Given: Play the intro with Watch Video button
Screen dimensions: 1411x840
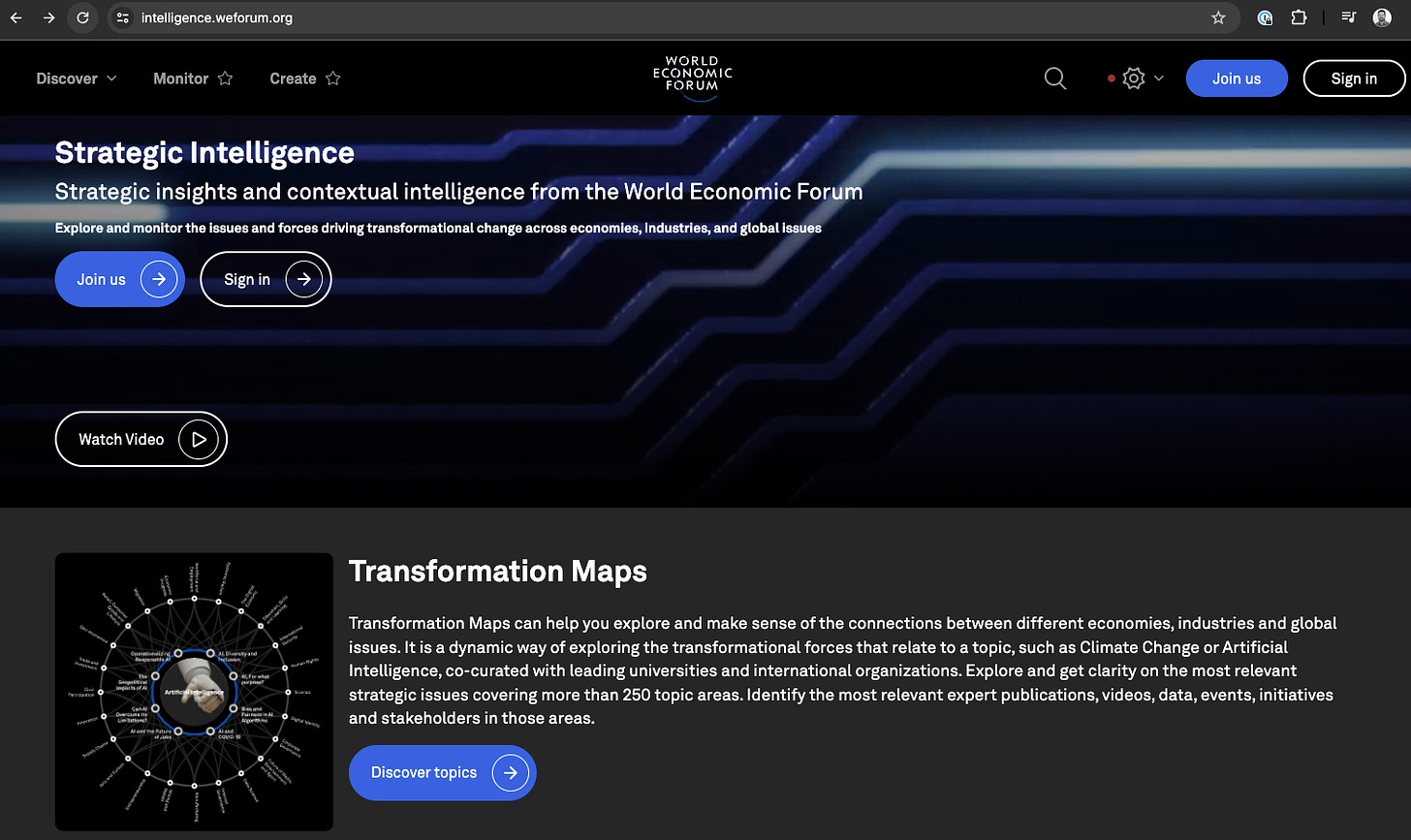Looking at the screenshot, I should [141, 439].
